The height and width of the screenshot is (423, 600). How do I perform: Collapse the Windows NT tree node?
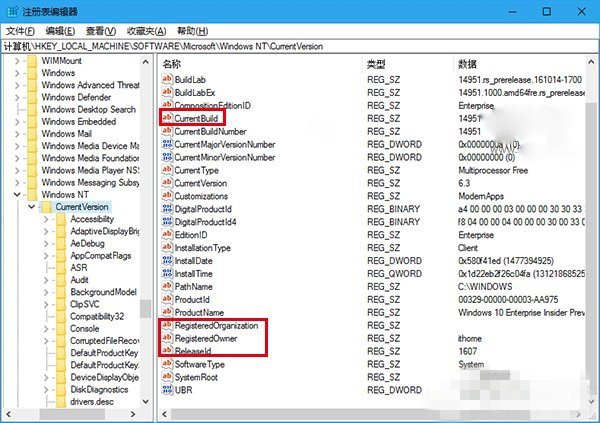coord(20,194)
